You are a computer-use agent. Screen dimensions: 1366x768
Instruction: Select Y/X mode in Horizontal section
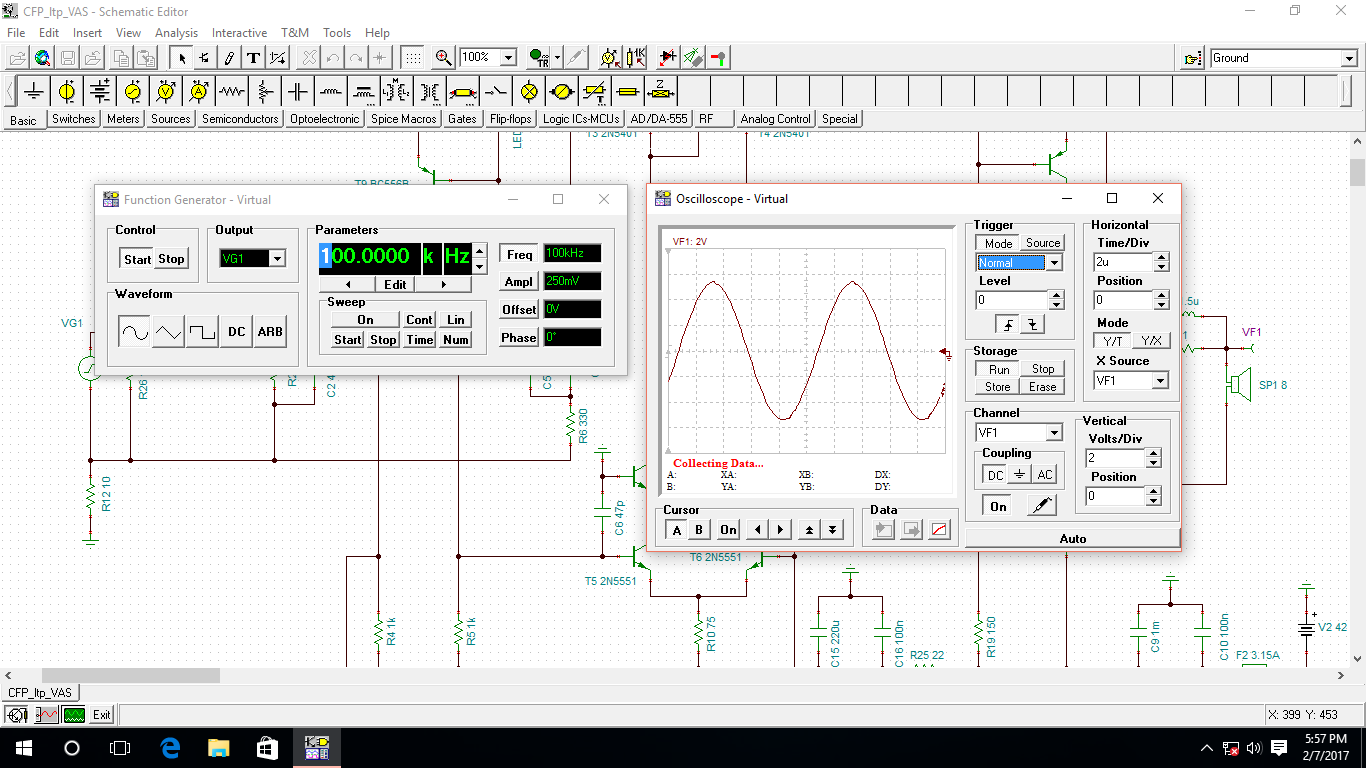tap(1153, 341)
